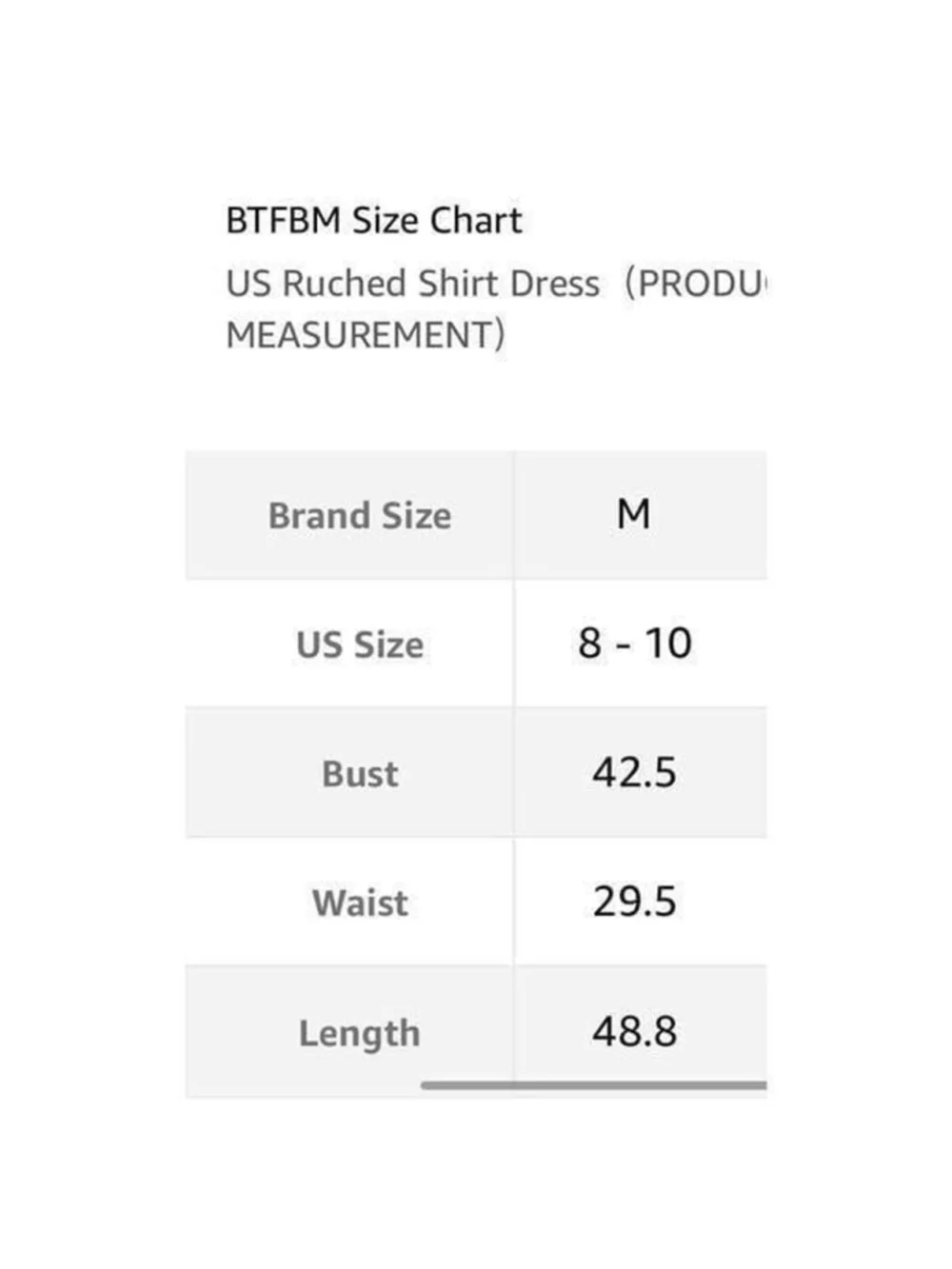Click the 29.5 waist measurement
The width and height of the screenshot is (952, 1269).
634,902
